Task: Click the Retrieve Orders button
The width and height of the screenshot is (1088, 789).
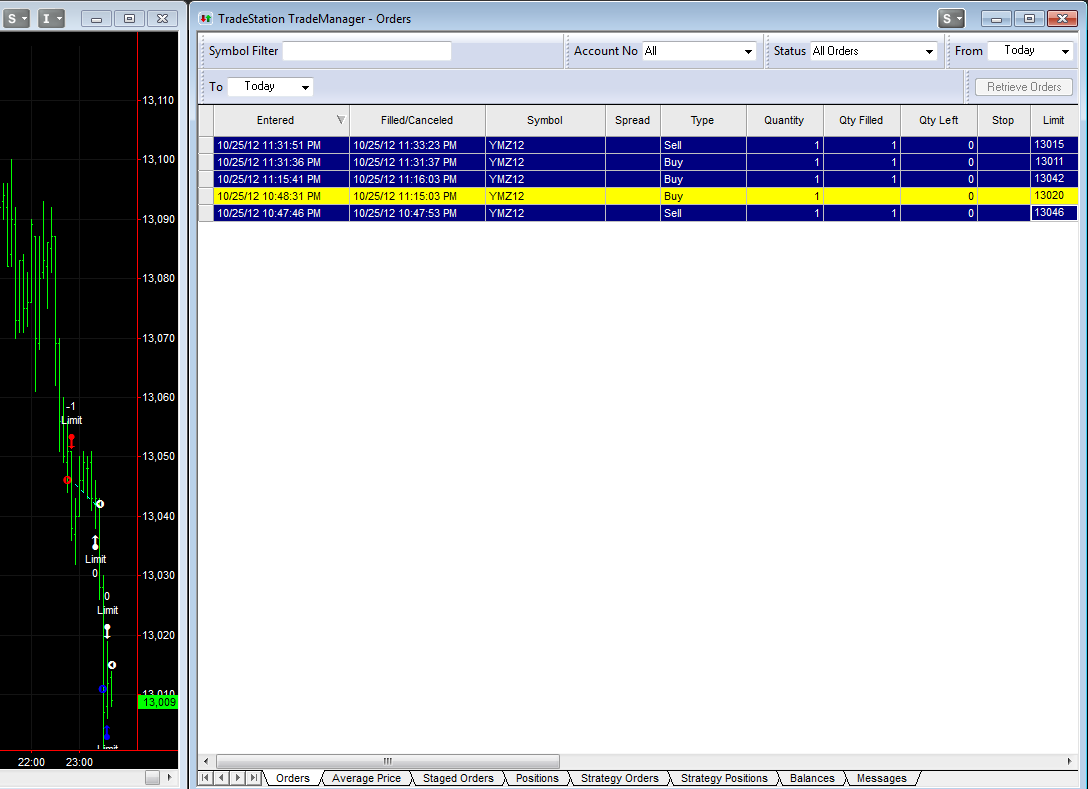Action: (1024, 87)
